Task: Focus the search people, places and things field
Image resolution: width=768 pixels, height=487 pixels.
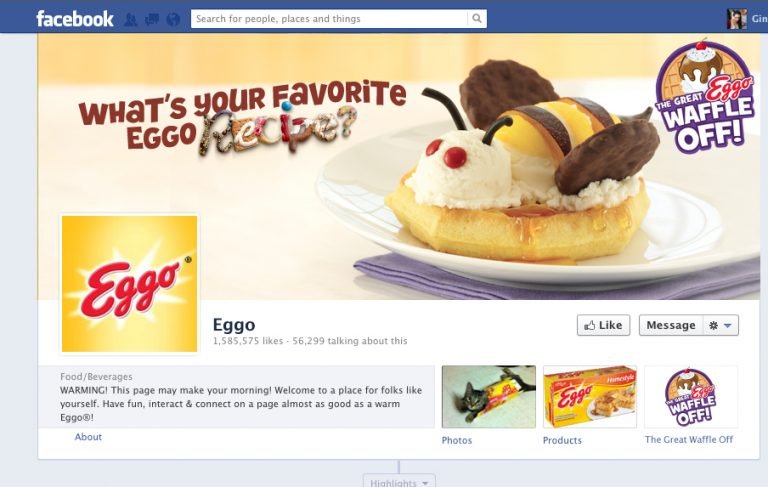Action: [x=329, y=19]
